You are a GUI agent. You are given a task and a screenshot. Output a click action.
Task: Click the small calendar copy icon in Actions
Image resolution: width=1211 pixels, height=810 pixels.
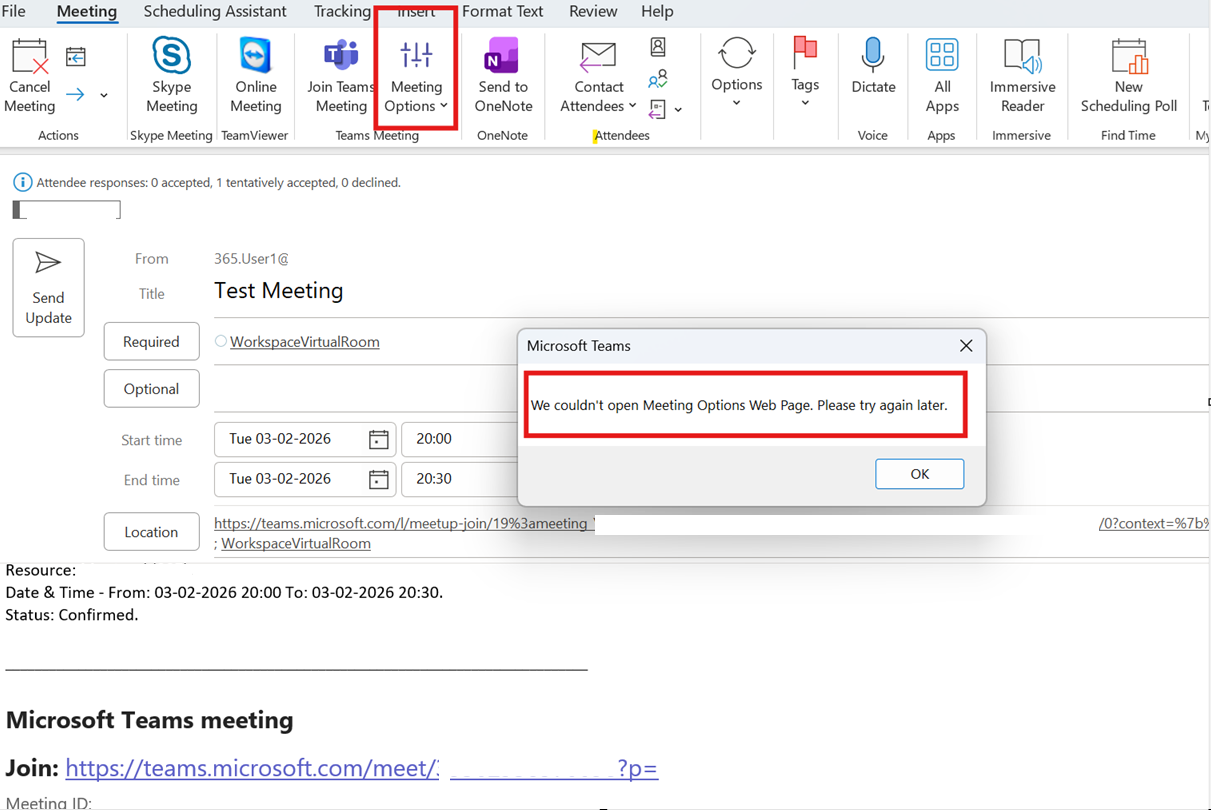click(76, 57)
